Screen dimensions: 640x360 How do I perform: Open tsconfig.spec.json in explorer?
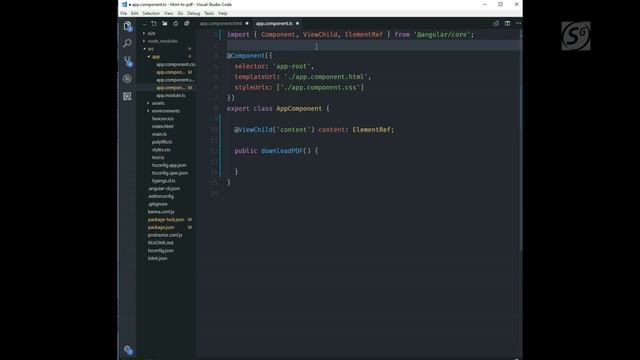coord(170,173)
